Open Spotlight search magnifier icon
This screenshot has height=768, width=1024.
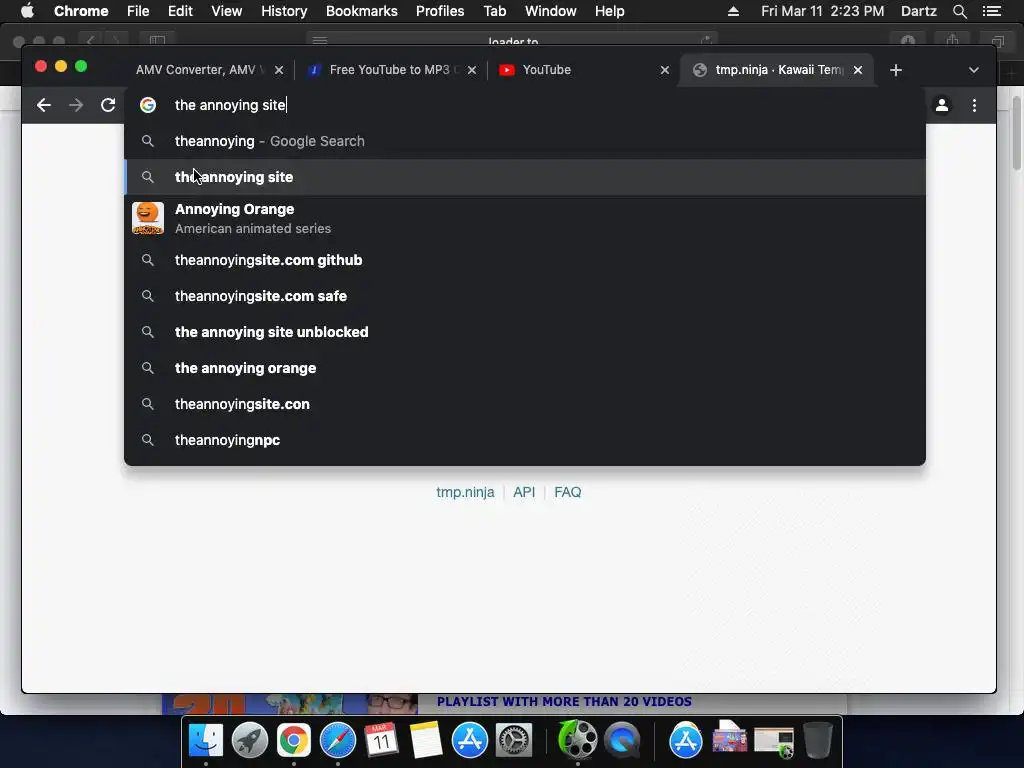click(959, 11)
